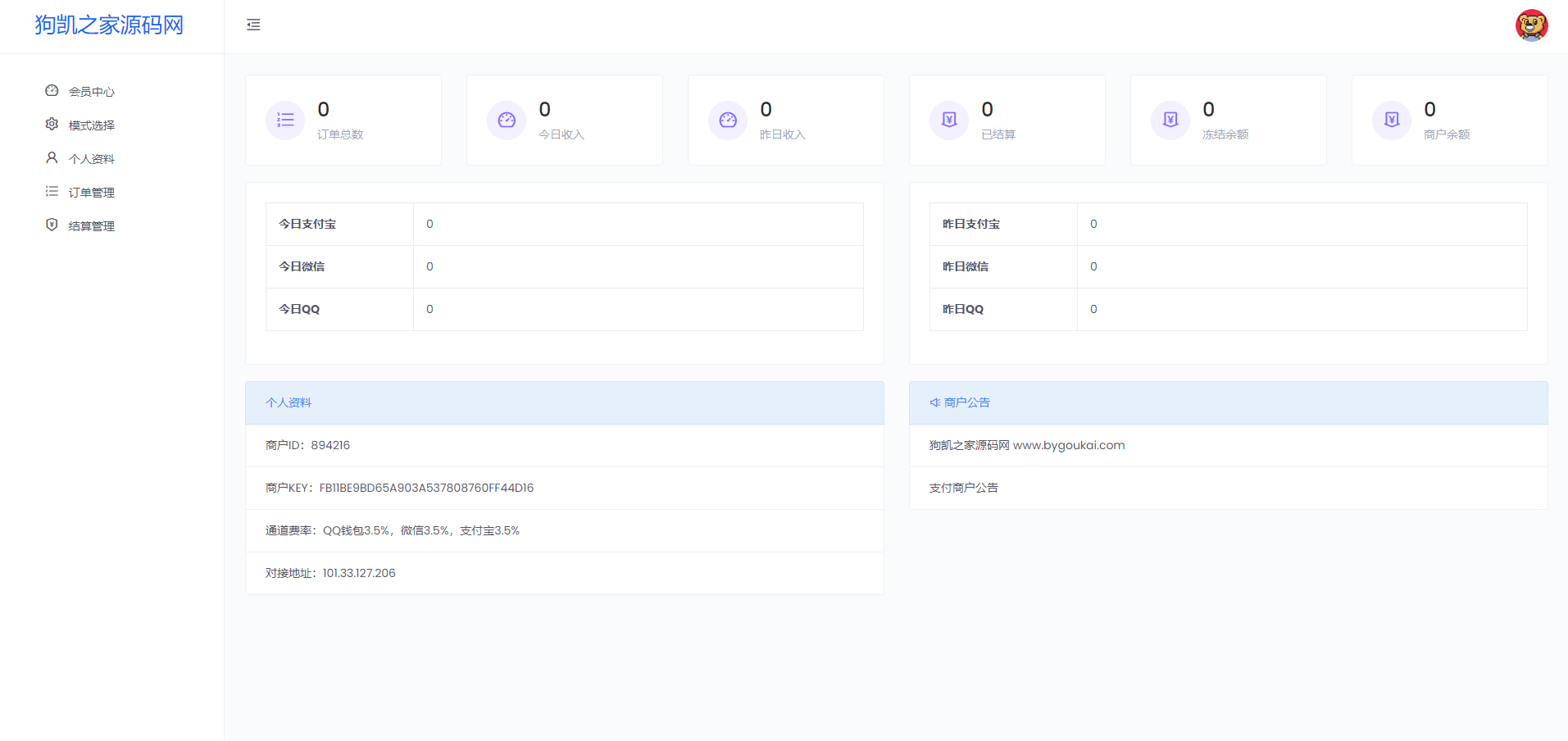Click the 商户公告 speaker icon

coord(934,402)
